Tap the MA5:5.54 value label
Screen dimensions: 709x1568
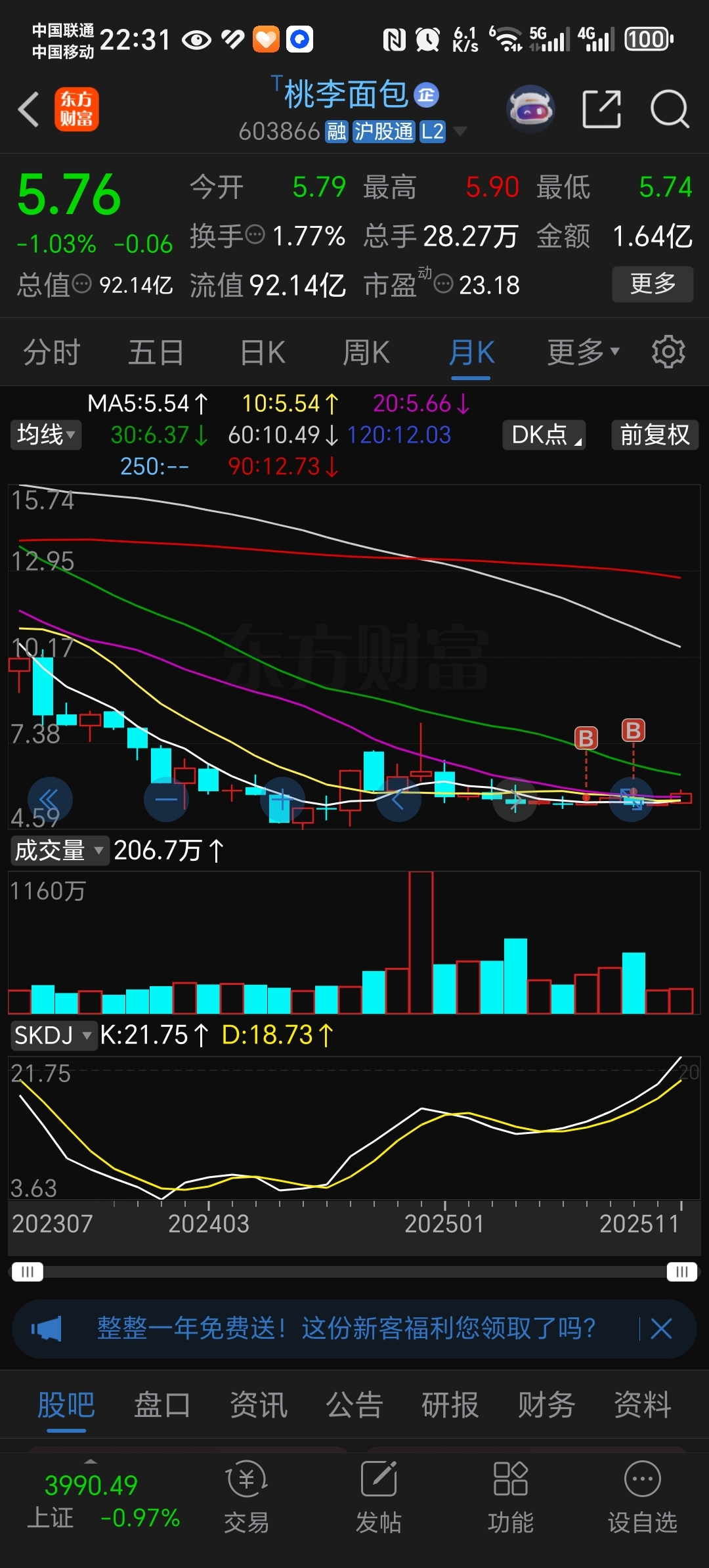pyautogui.click(x=148, y=403)
